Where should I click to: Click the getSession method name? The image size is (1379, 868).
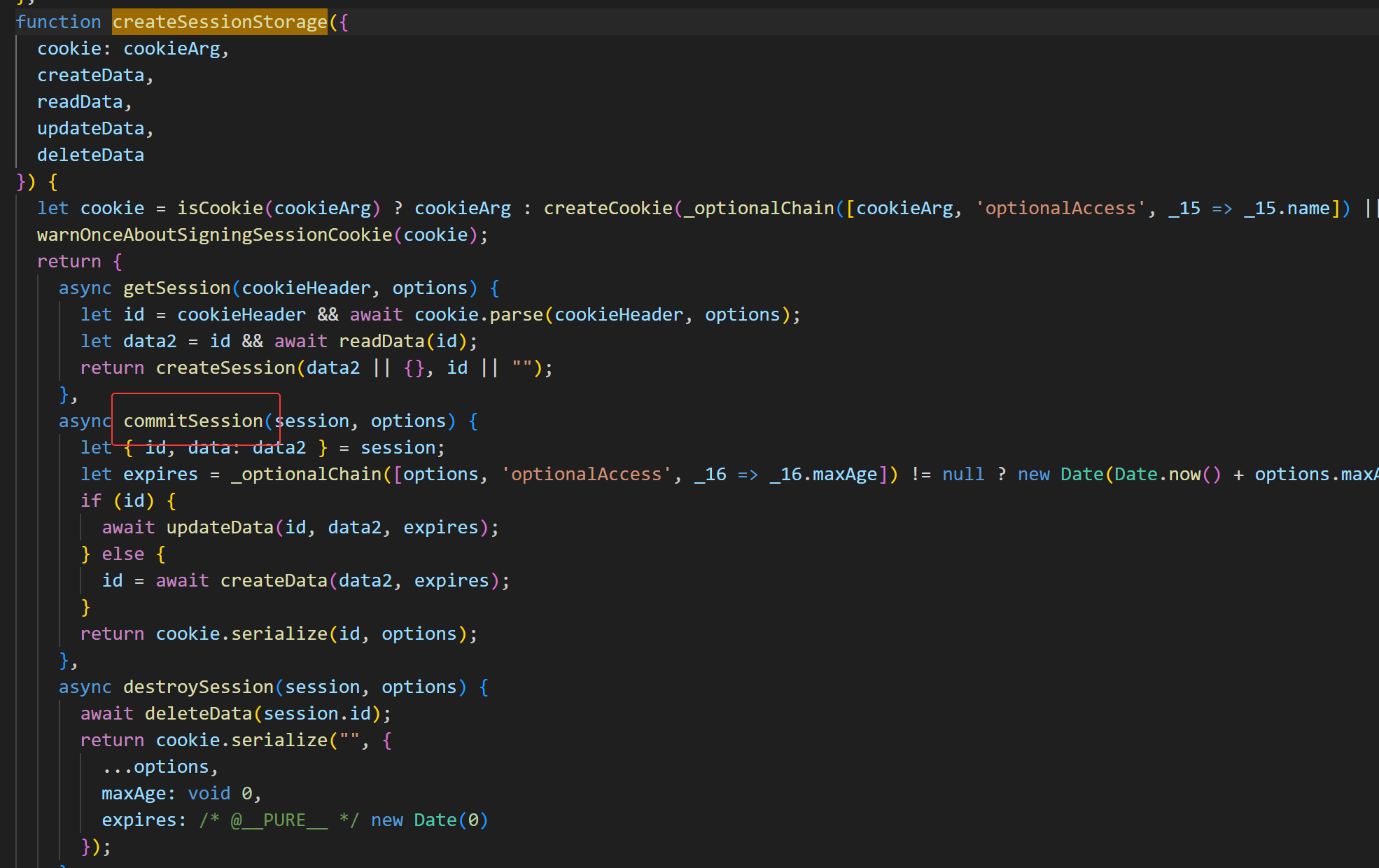tap(176, 288)
